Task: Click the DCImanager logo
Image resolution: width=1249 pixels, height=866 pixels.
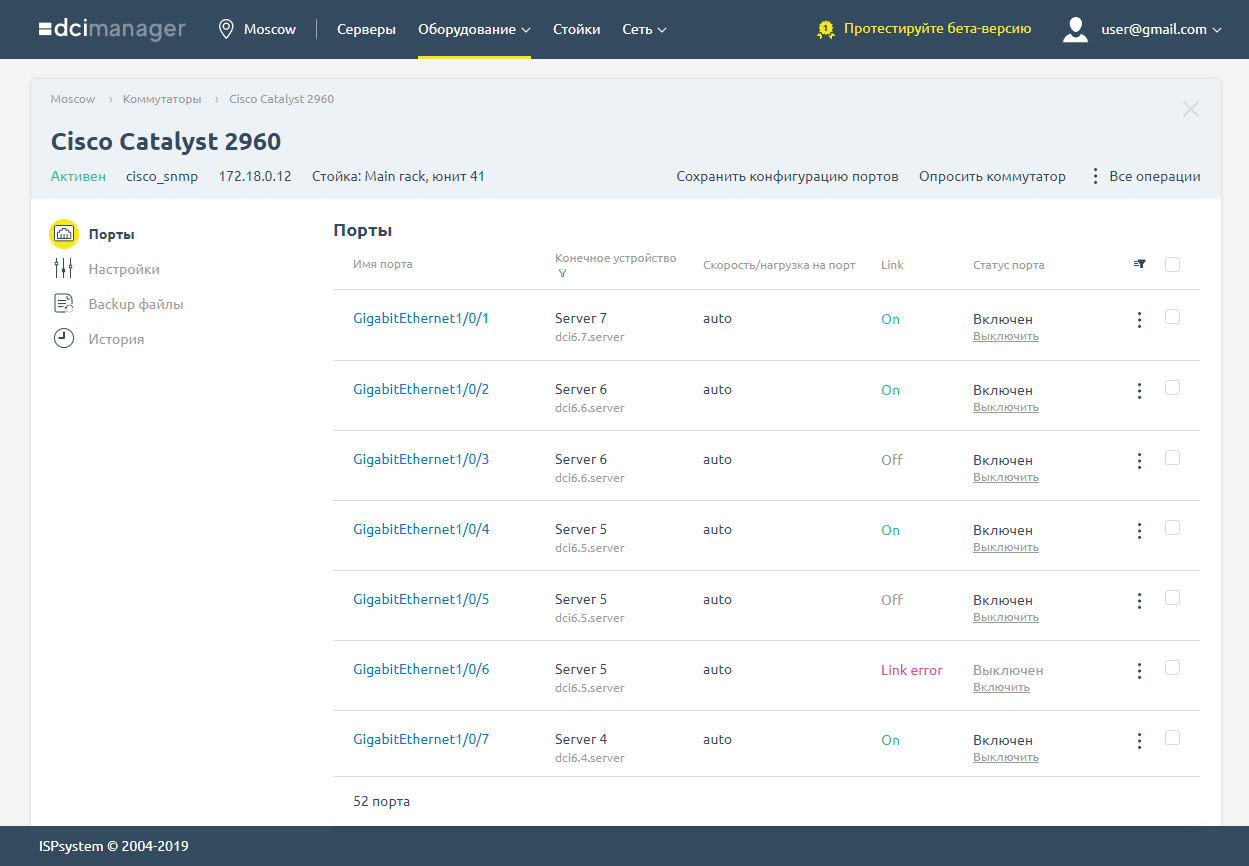Action: (112, 29)
